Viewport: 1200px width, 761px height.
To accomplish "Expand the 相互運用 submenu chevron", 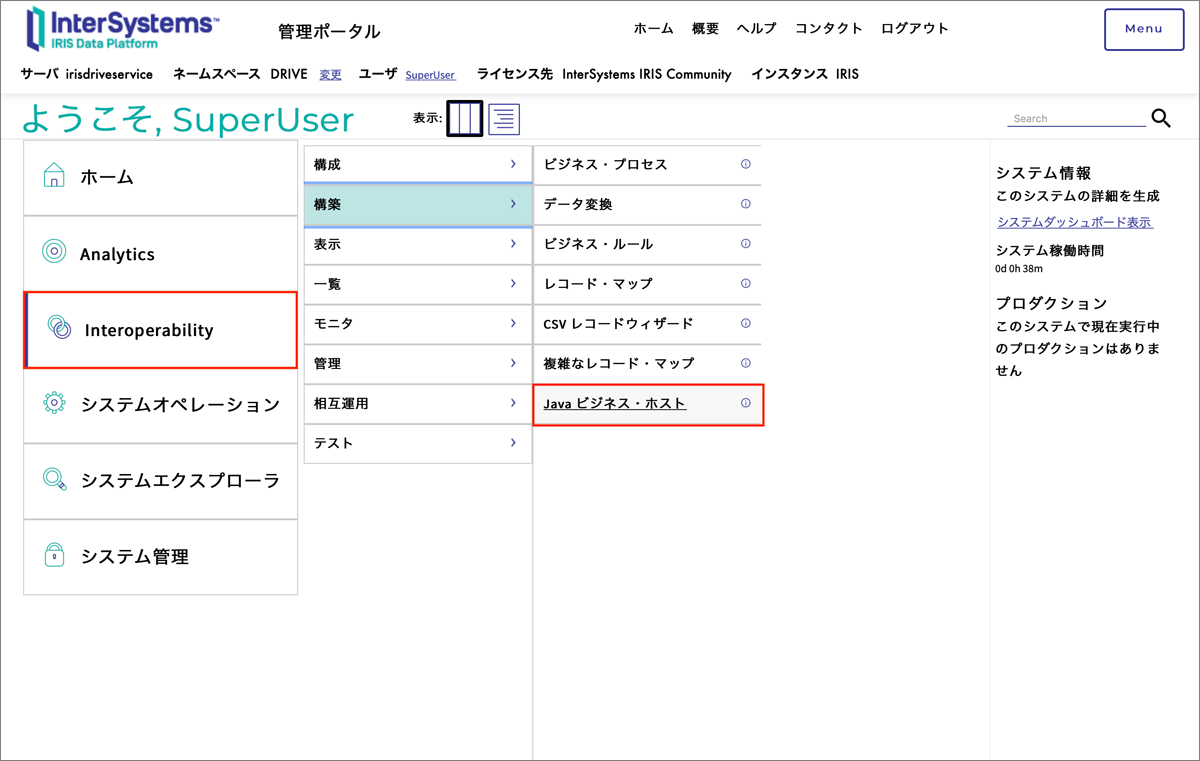I will coord(513,403).
